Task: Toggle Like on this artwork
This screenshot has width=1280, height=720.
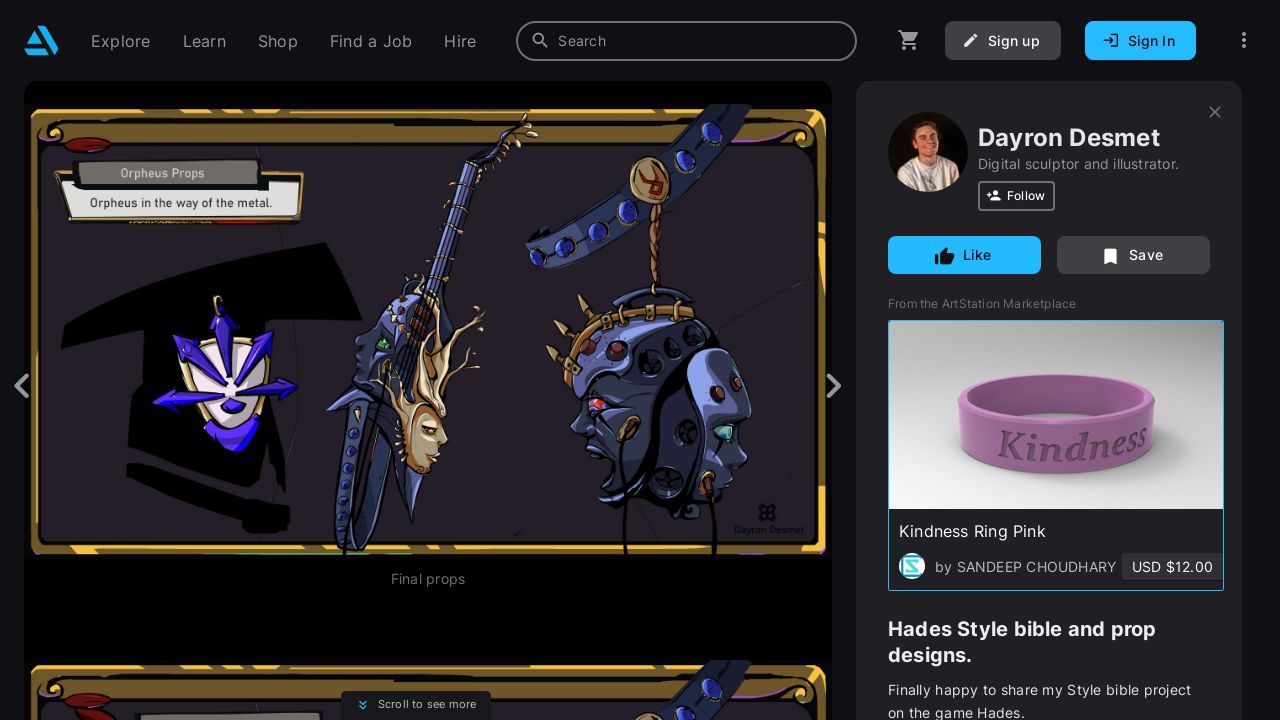Action: 964,255
